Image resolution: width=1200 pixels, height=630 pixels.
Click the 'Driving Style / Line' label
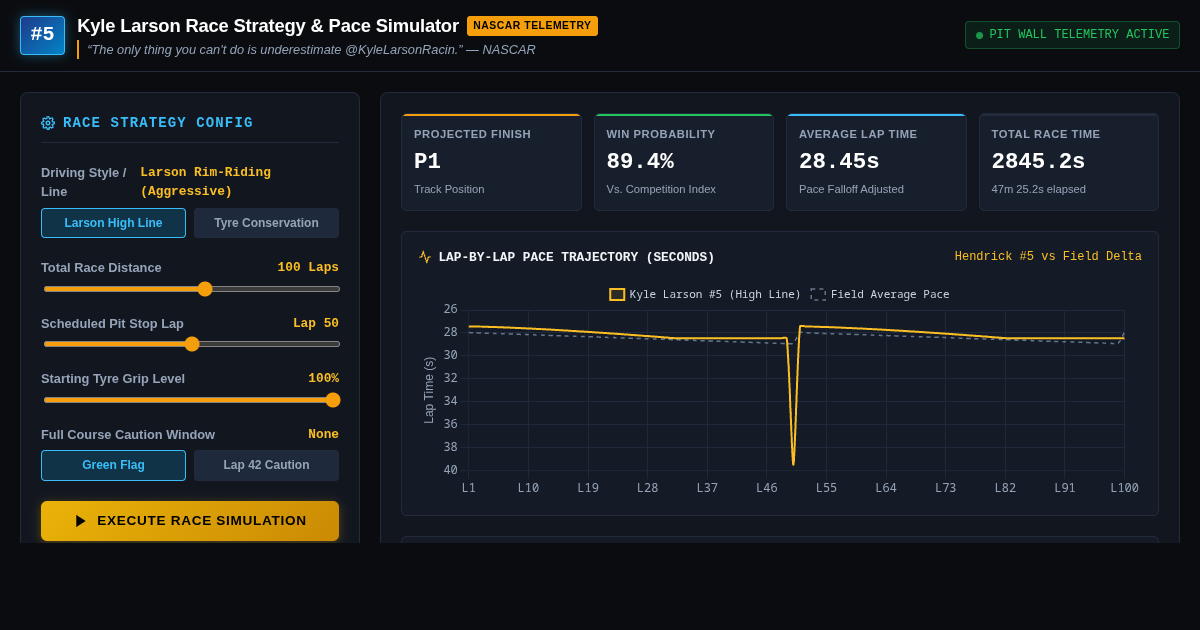tap(84, 182)
